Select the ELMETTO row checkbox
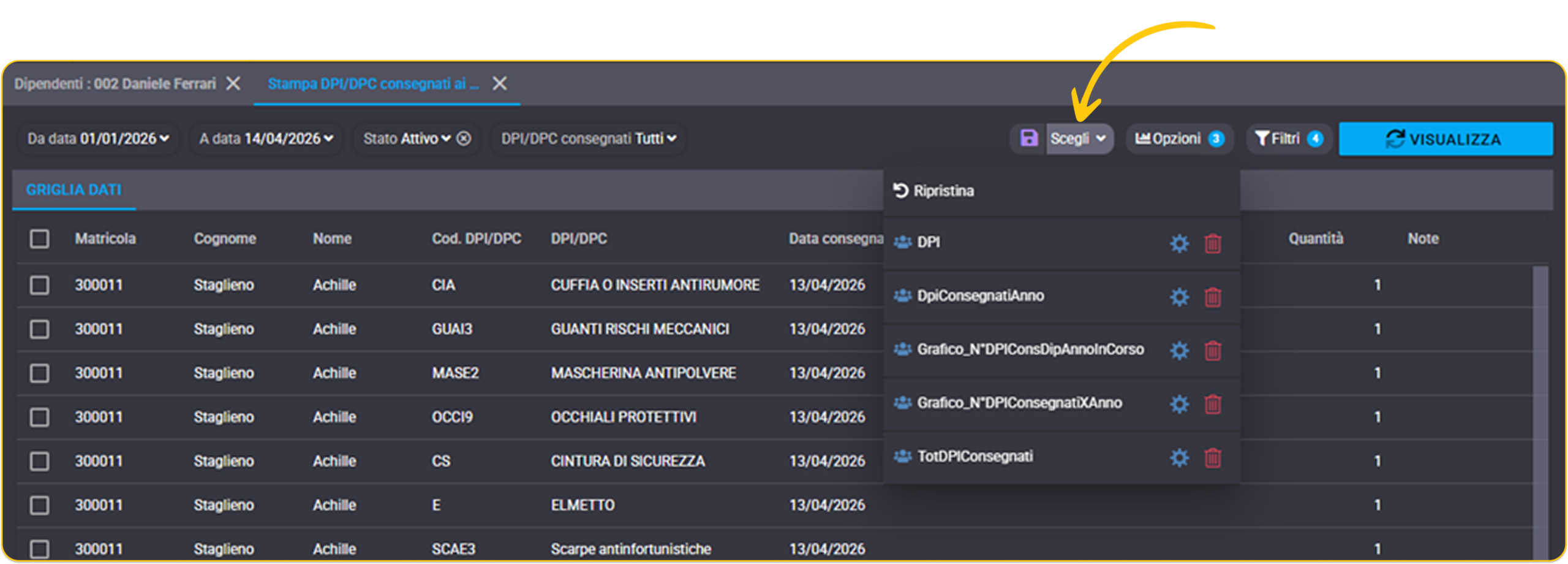 (40, 505)
